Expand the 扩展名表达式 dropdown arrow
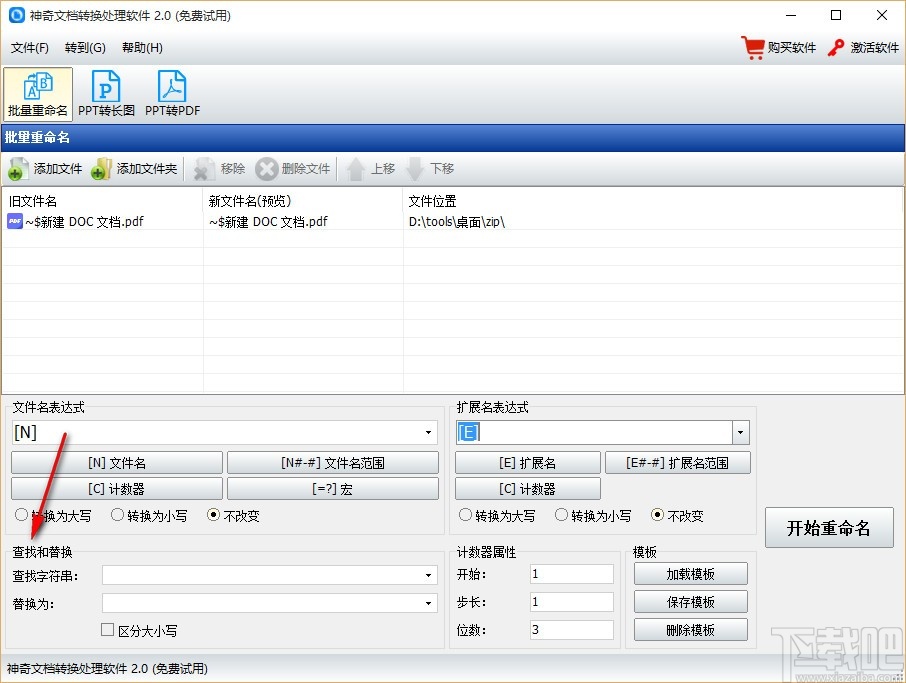The width and height of the screenshot is (906, 683). click(x=741, y=432)
